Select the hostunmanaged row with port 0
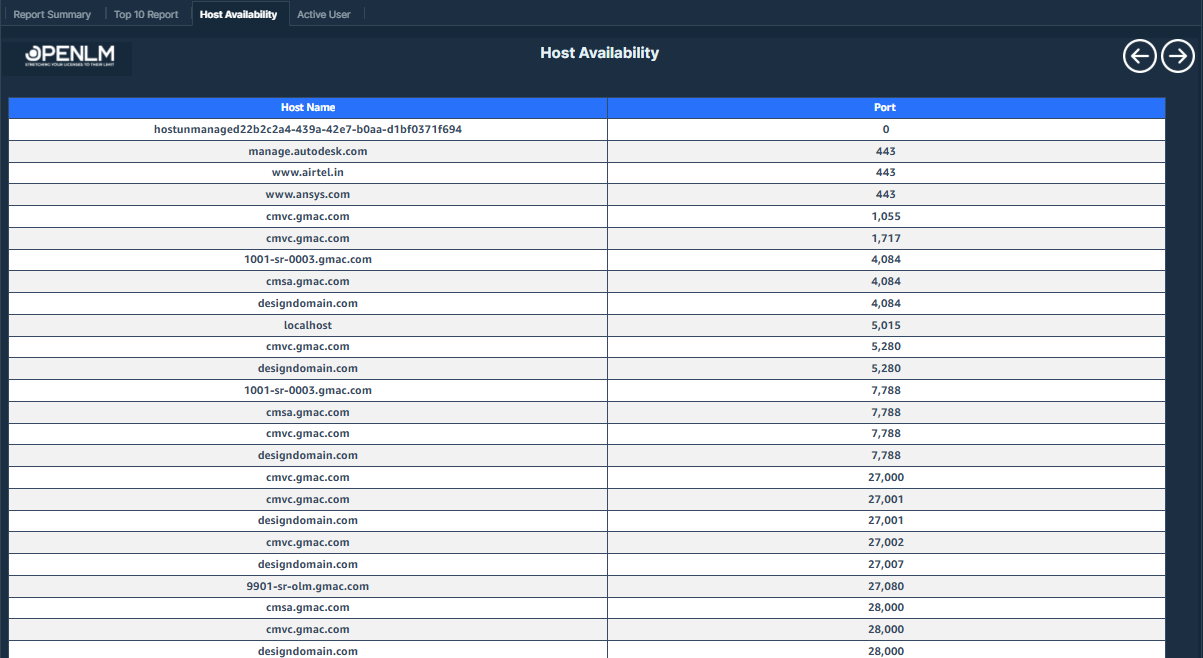The image size is (1203, 658). 307,129
